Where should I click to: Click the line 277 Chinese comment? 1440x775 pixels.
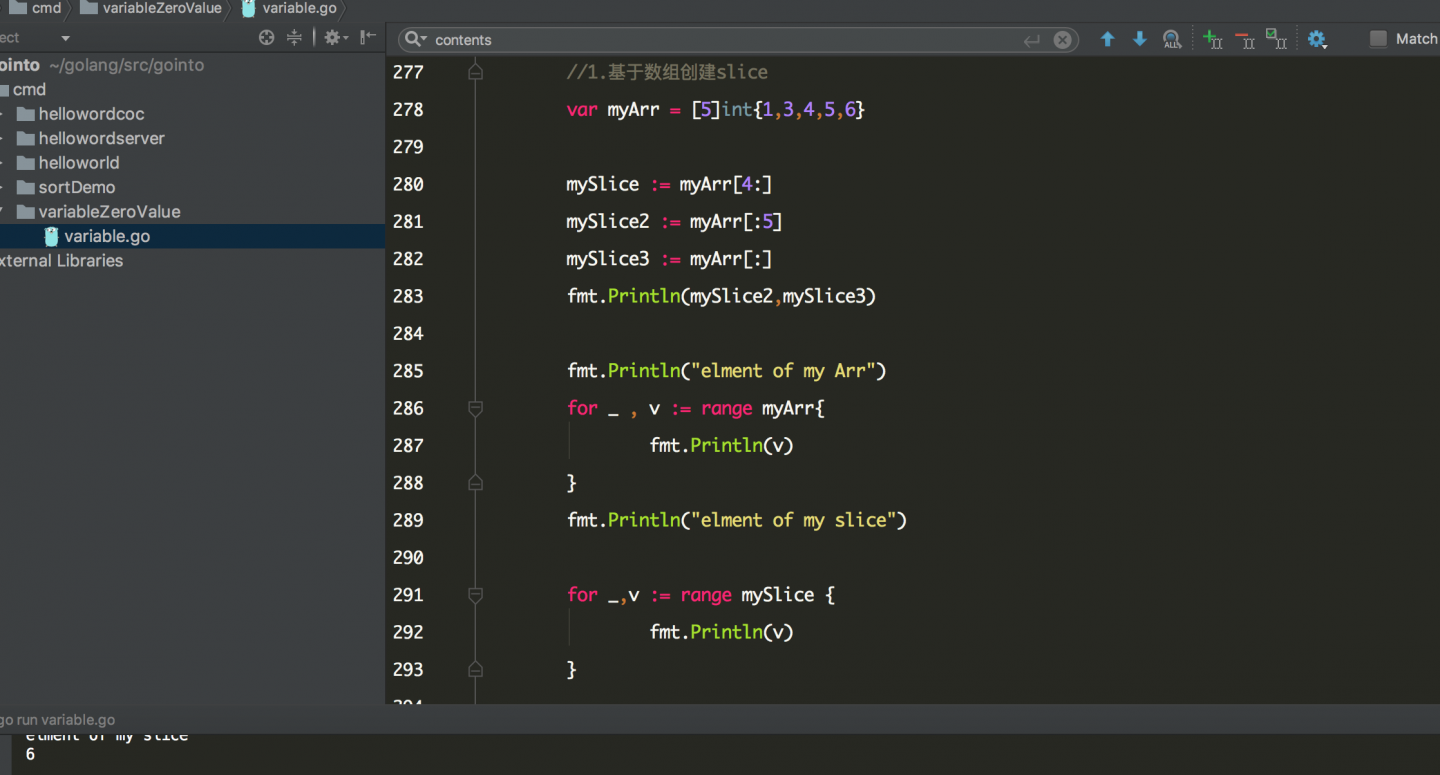(667, 72)
